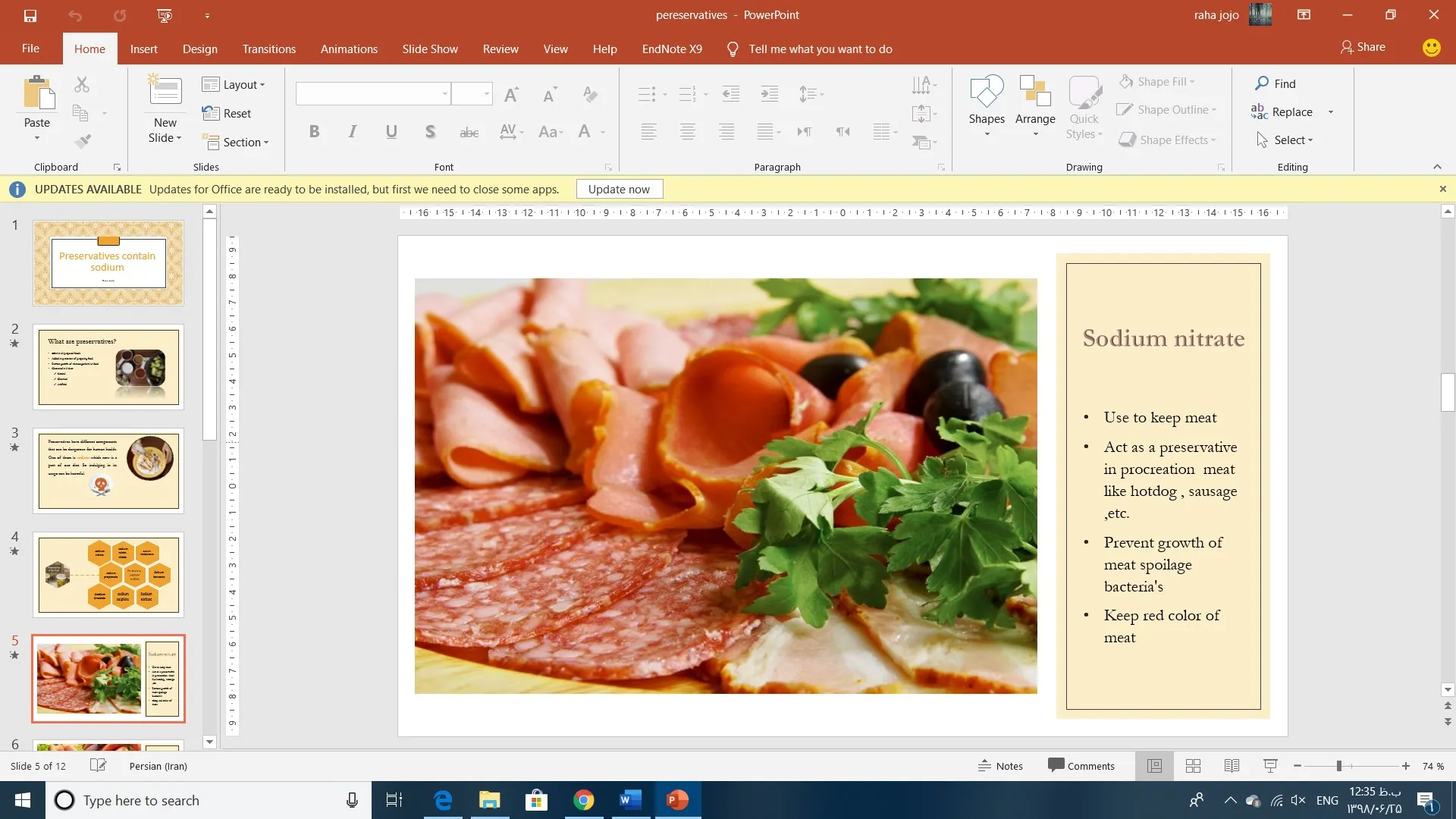The width and height of the screenshot is (1456, 819).
Task: Click the Arrange button icon
Action: 1035,93
